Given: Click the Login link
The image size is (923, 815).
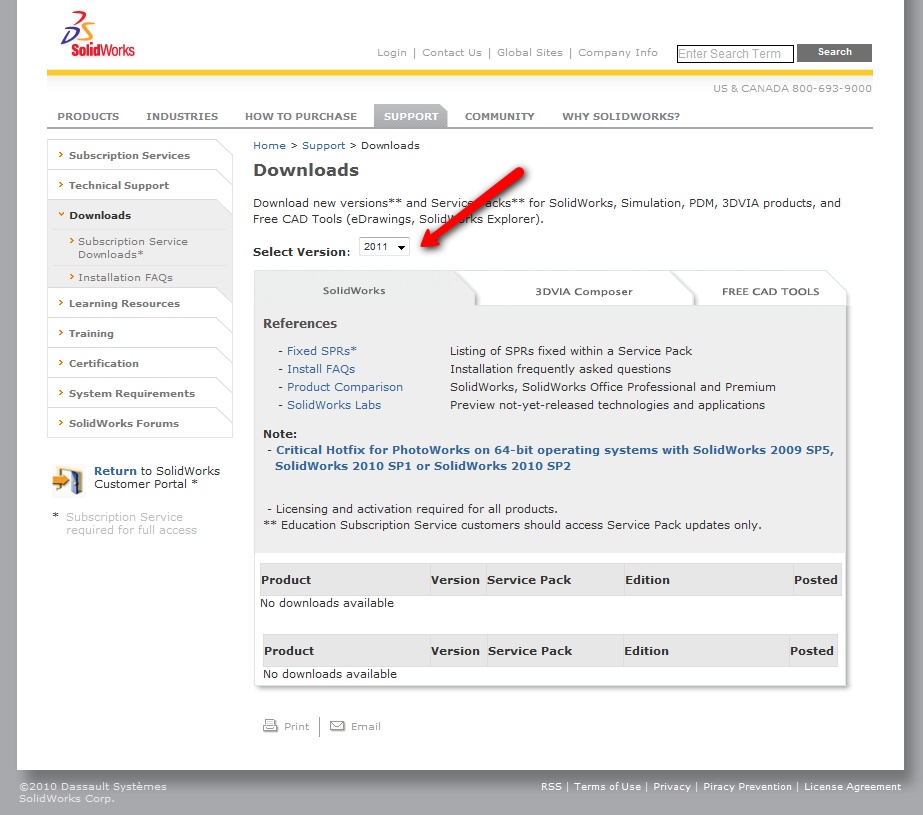Looking at the screenshot, I should [x=392, y=52].
